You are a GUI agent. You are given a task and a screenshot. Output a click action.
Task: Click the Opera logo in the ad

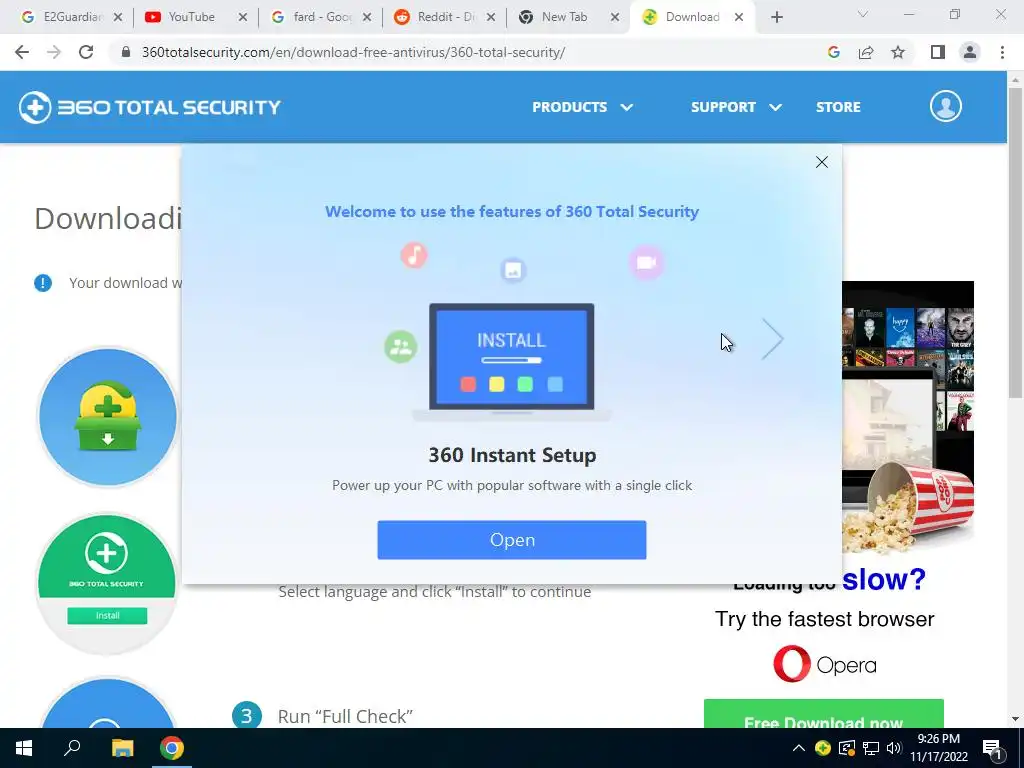click(x=824, y=664)
